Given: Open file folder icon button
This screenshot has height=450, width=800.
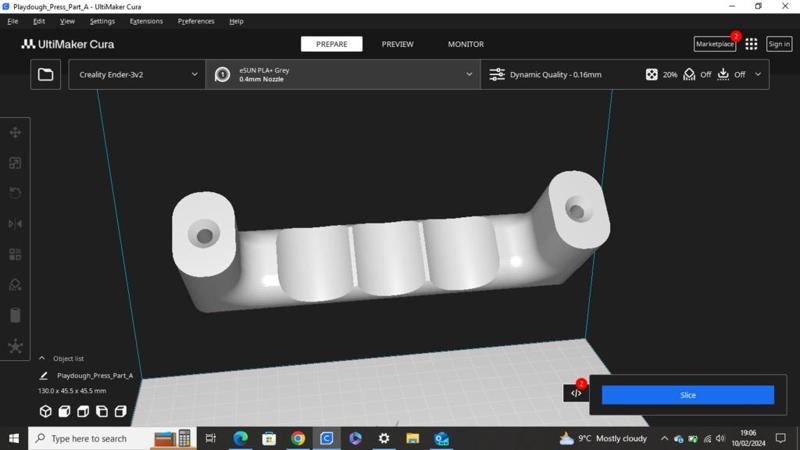Looking at the screenshot, I should pos(45,74).
